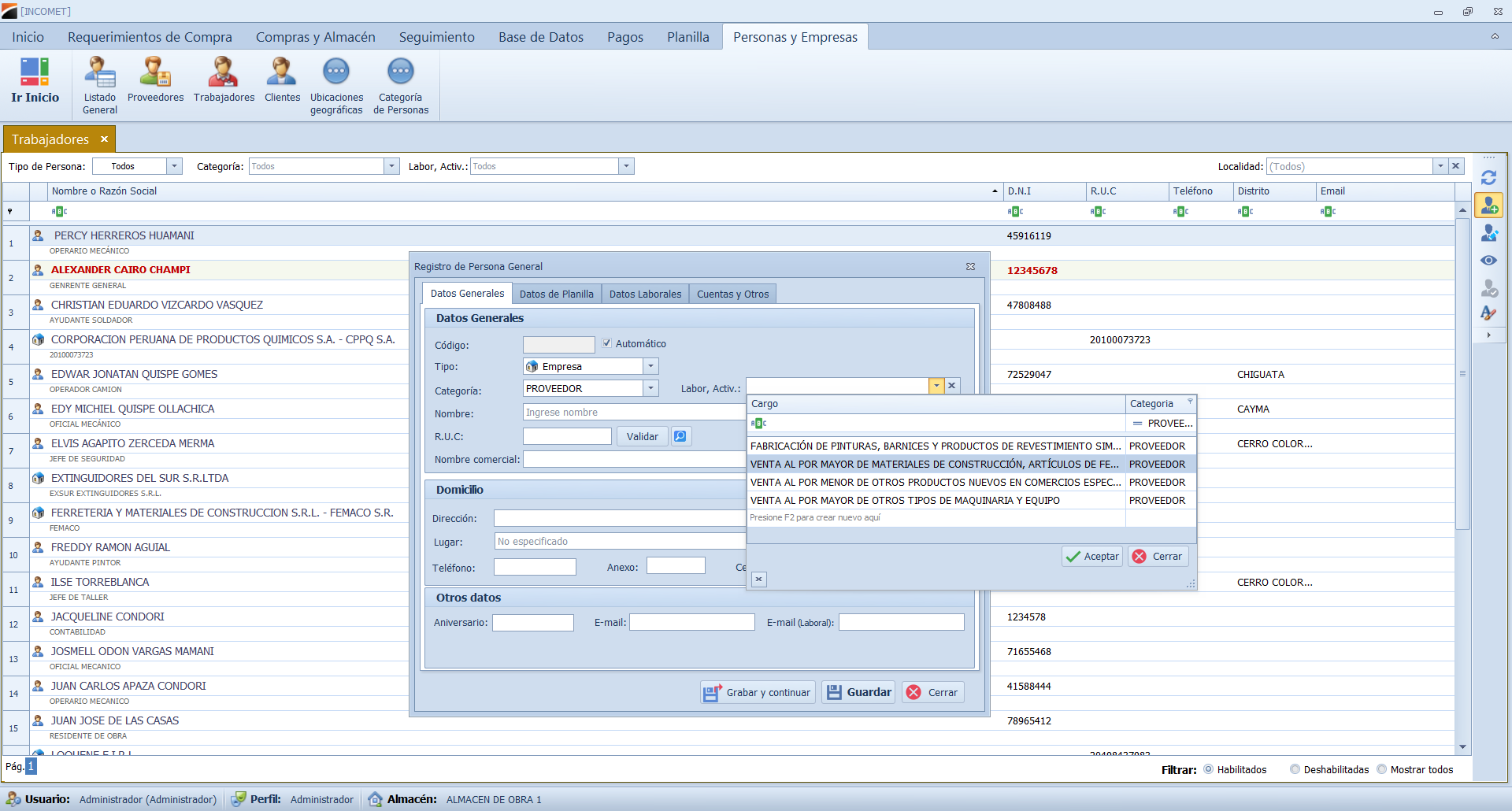Expand the Categoría PROVEEDOR dropdown in dialog

click(650, 388)
